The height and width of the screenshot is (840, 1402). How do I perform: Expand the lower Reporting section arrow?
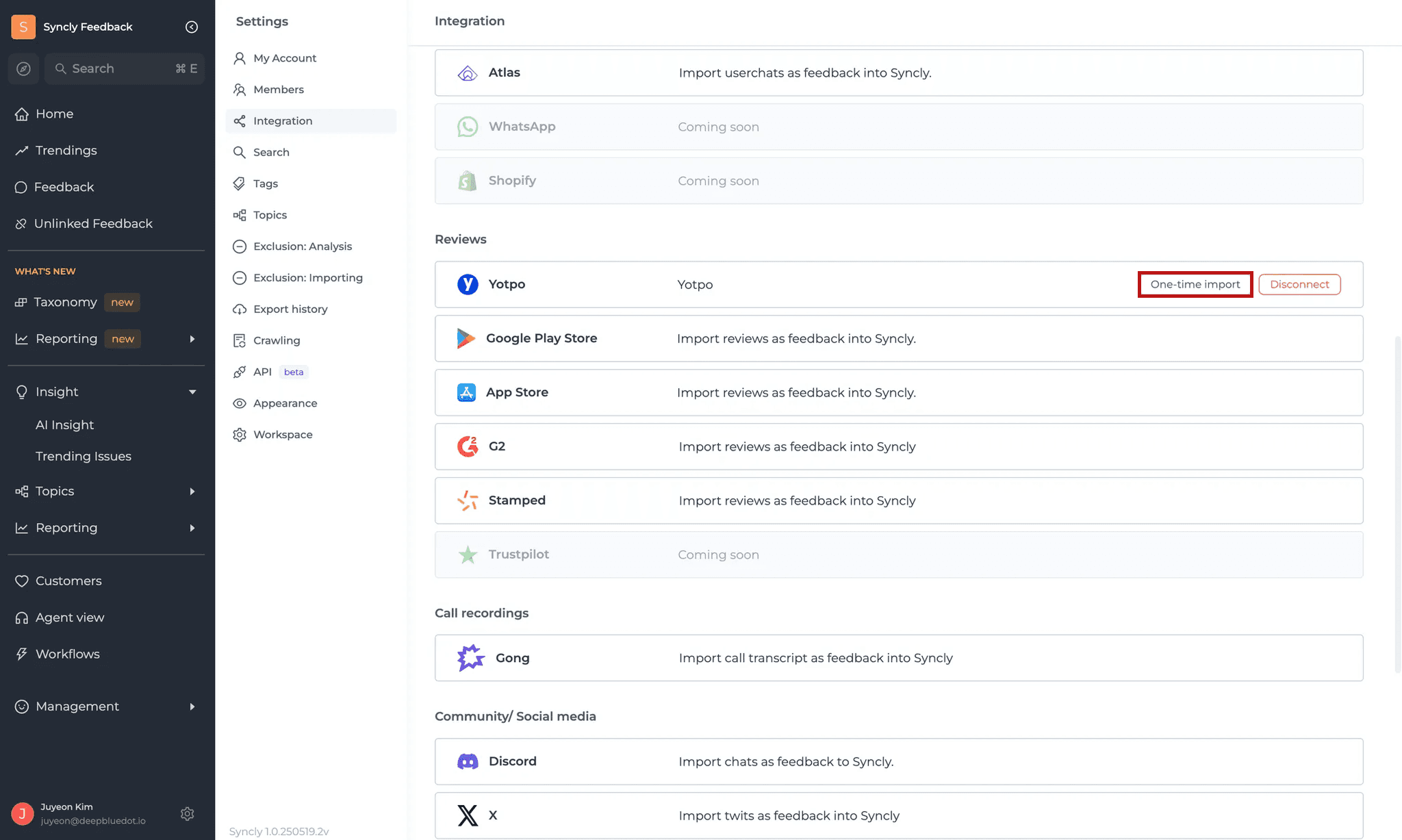point(192,528)
